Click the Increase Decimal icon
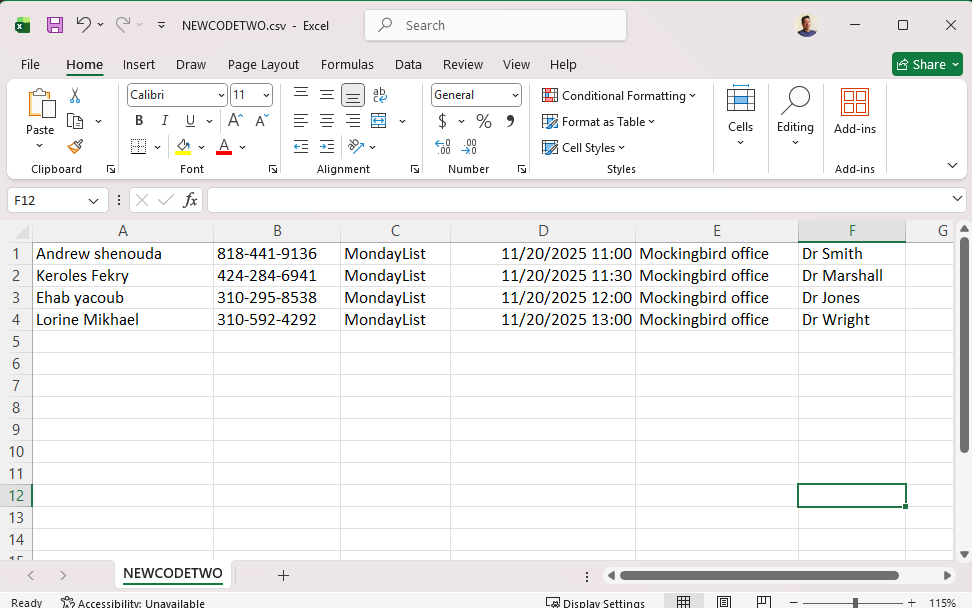972x608 pixels. [x=443, y=147]
